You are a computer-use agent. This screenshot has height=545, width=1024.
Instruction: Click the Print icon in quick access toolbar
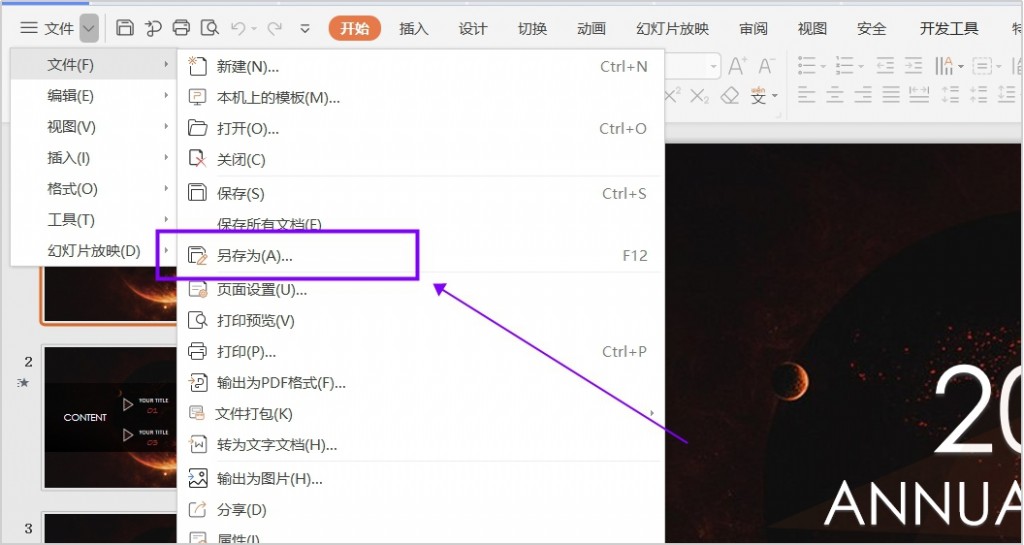(x=181, y=28)
